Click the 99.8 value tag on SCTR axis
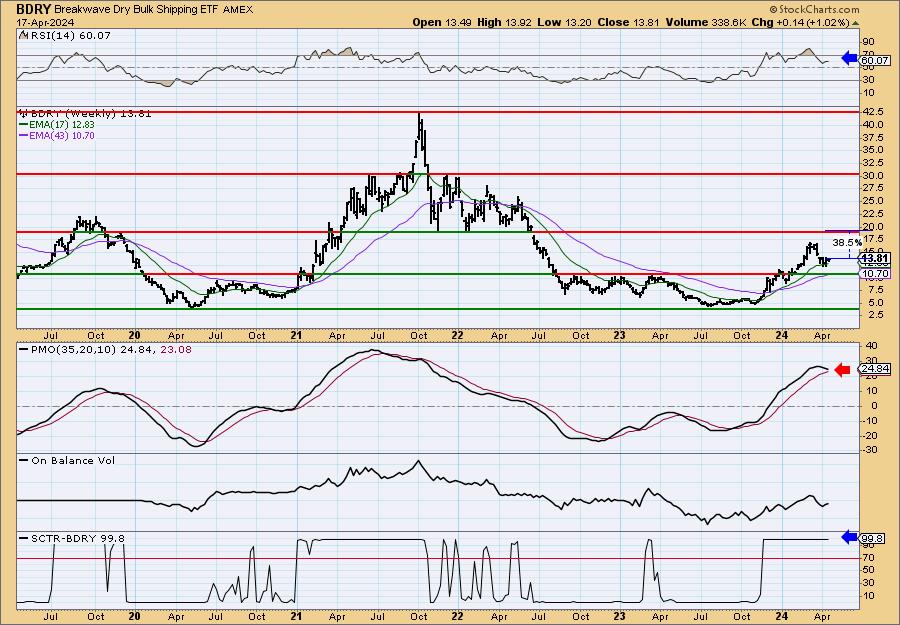The image size is (900, 625). (x=873, y=539)
